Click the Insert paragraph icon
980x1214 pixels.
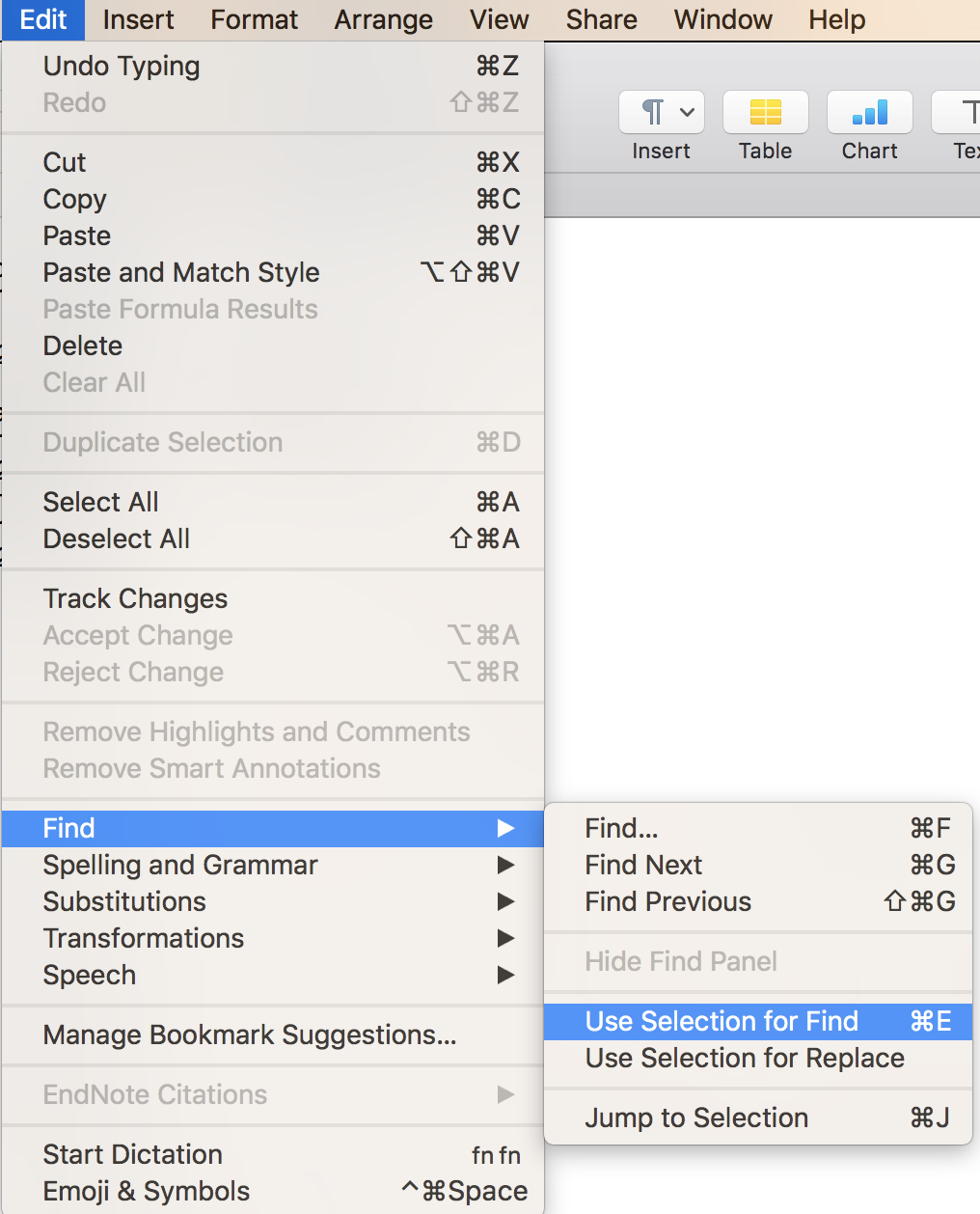661,113
